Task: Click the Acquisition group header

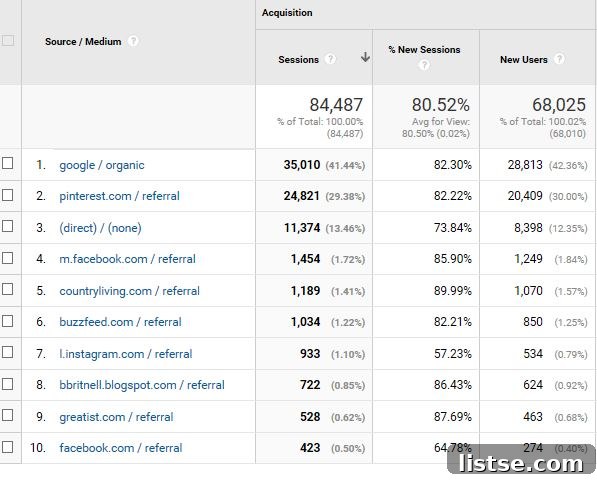Action: 287,13
